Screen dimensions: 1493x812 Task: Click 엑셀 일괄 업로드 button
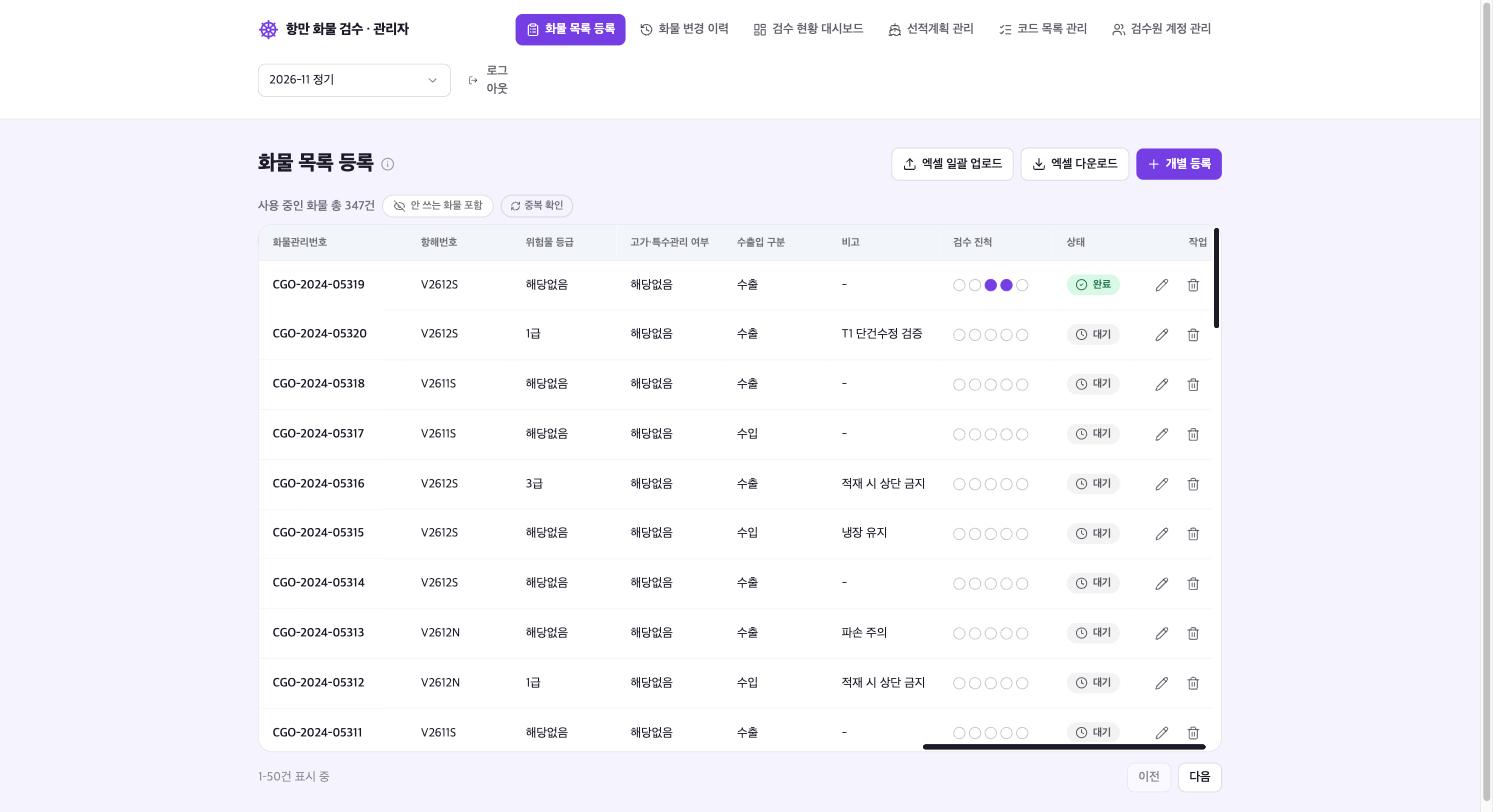[953, 164]
